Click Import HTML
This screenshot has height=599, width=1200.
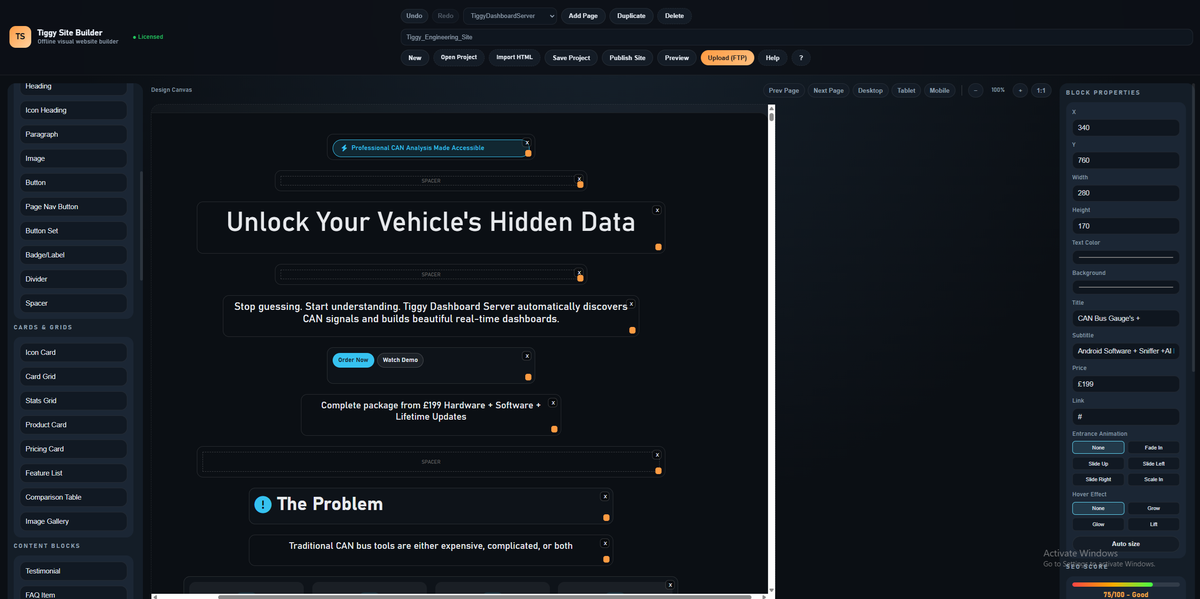[x=515, y=58]
